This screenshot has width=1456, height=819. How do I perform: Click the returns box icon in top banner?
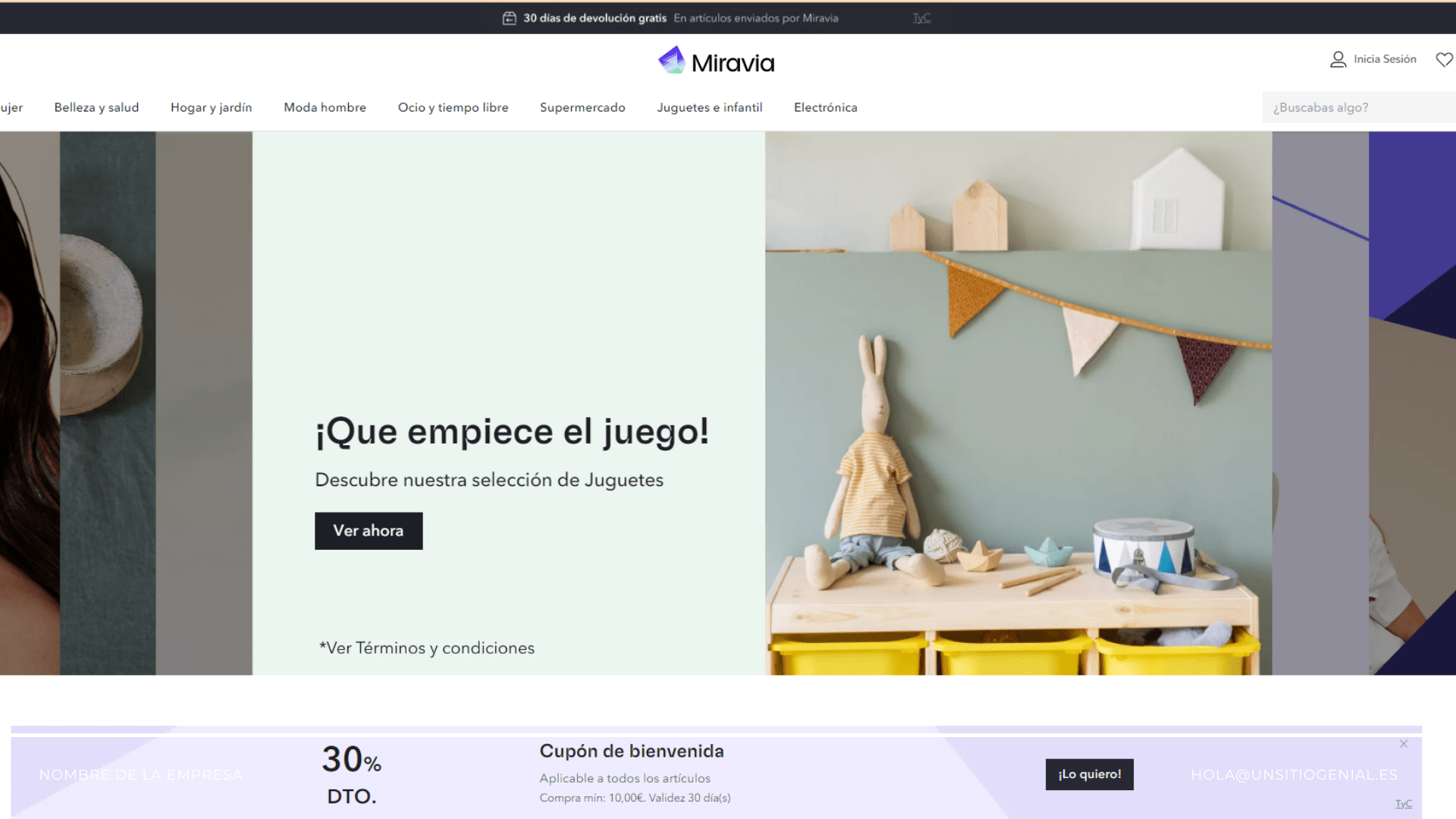pyautogui.click(x=510, y=18)
